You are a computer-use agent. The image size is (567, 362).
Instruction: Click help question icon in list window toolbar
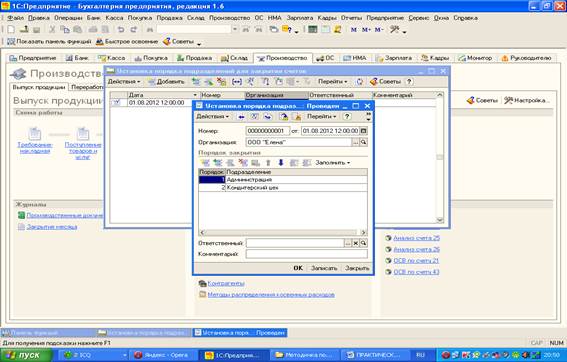pyautogui.click(x=409, y=82)
